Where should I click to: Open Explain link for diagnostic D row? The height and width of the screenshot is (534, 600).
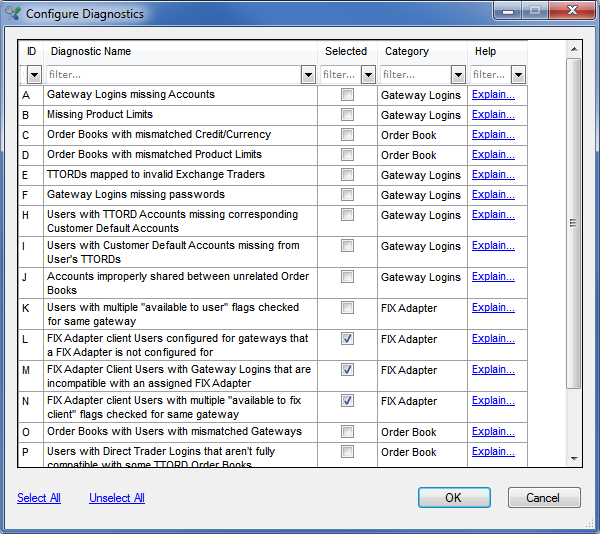point(493,155)
